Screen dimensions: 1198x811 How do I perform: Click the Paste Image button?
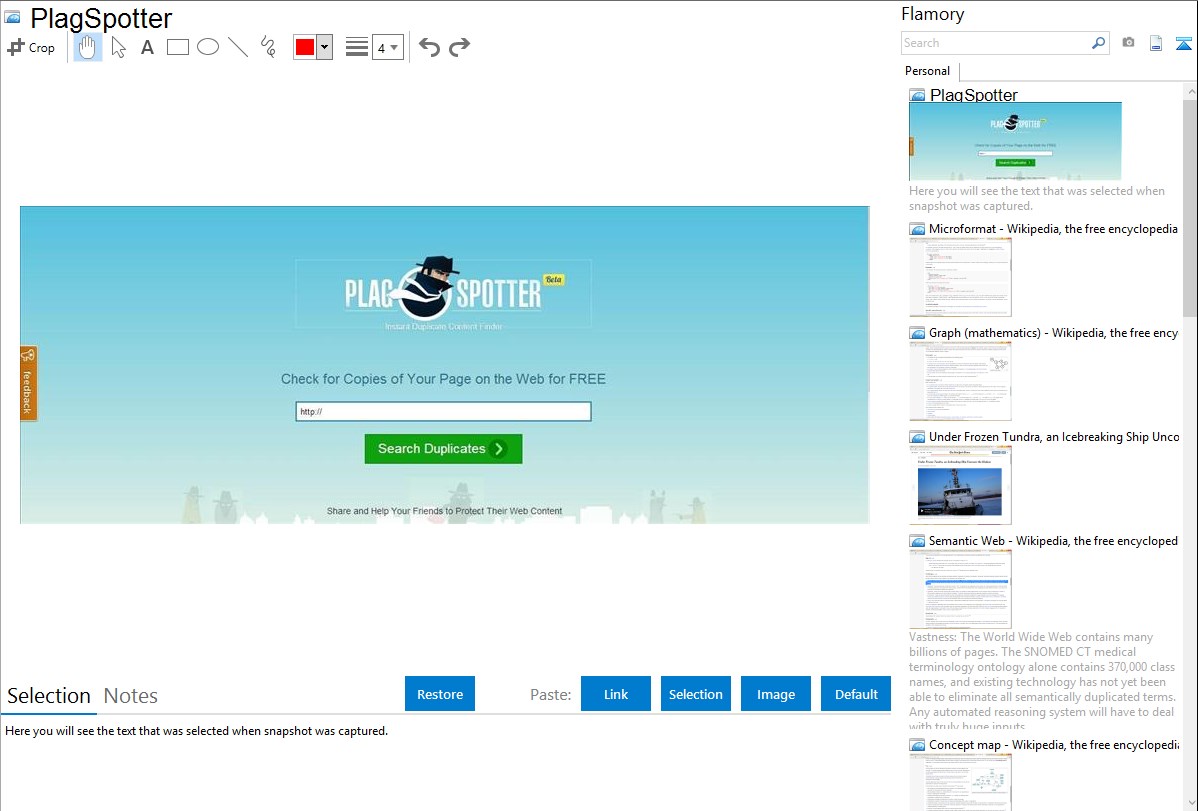tap(775, 694)
